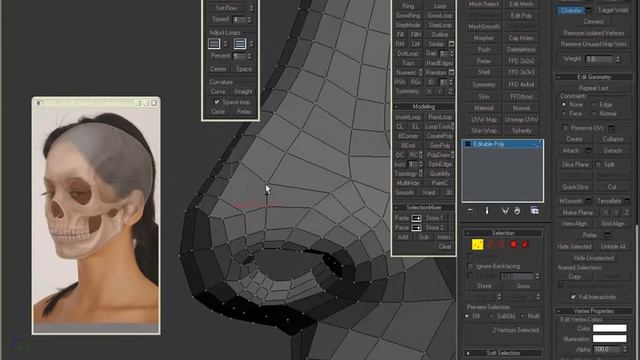Expand the Soft Selection rollout
Image resolution: width=640 pixels, height=360 pixels.
pos(503,353)
